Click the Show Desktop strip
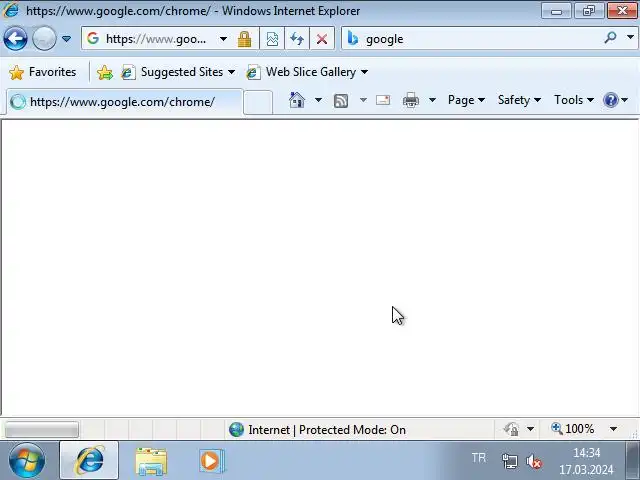This screenshot has width=640, height=480. coord(632,460)
